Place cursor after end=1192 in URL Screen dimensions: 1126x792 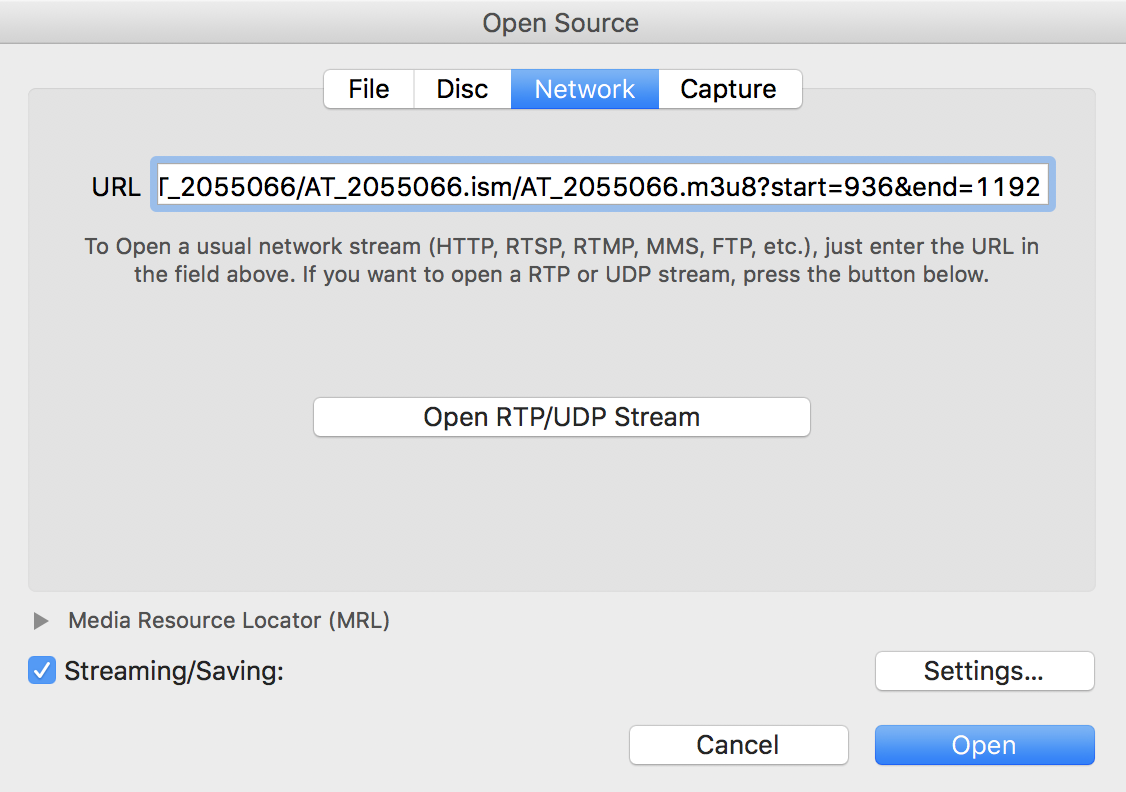point(1043,187)
